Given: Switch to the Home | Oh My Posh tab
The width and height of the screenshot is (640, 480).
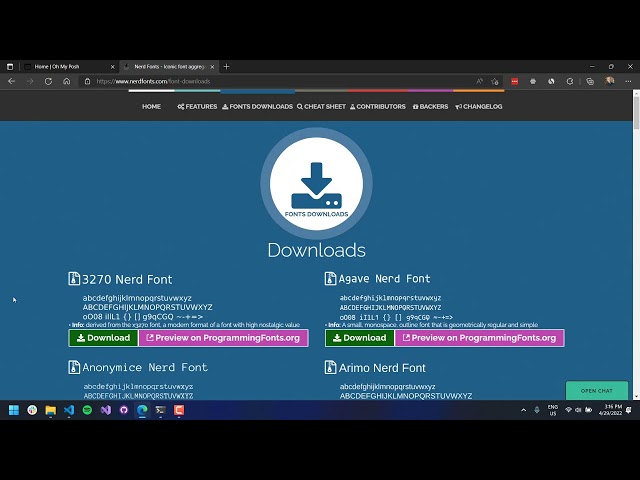Looking at the screenshot, I should tap(69, 67).
